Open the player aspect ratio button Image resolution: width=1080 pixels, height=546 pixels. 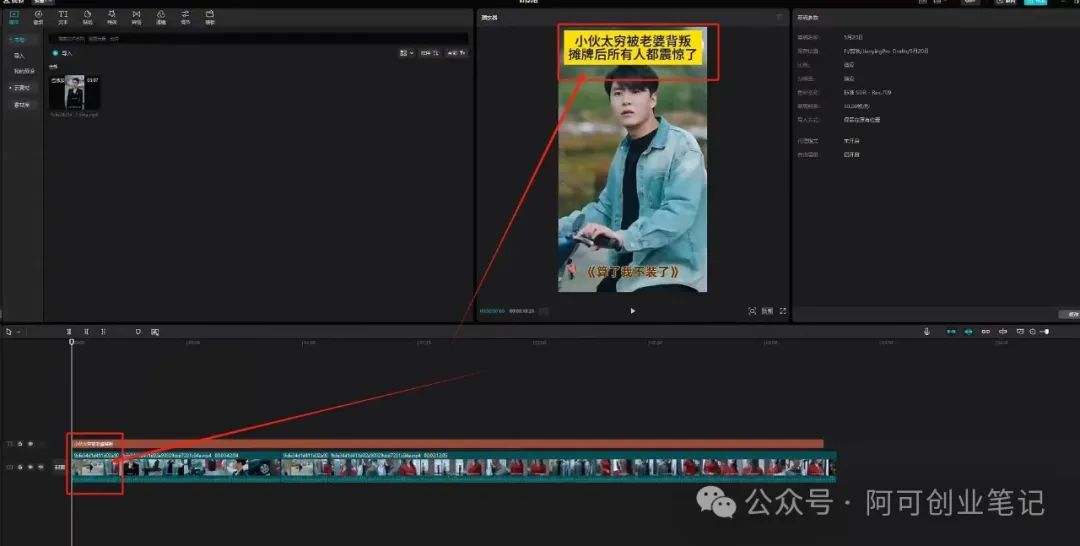pyautogui.click(x=767, y=311)
